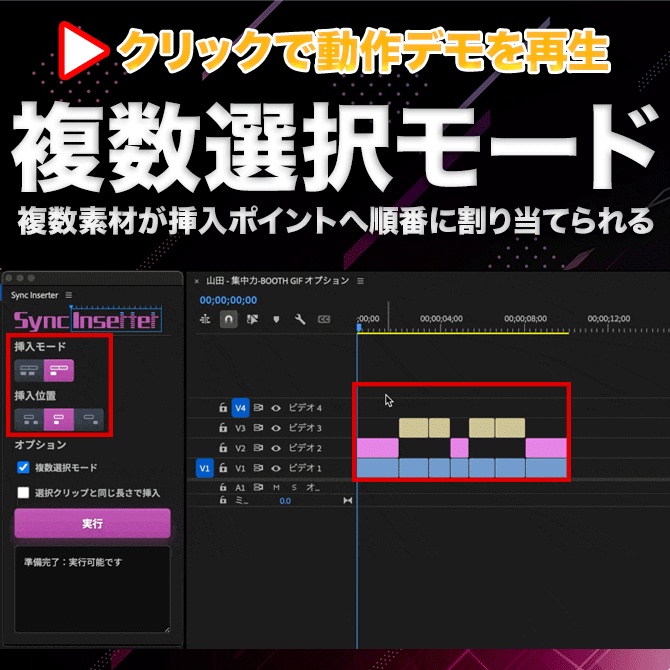Click the ビデオ 3 track name

(305, 428)
